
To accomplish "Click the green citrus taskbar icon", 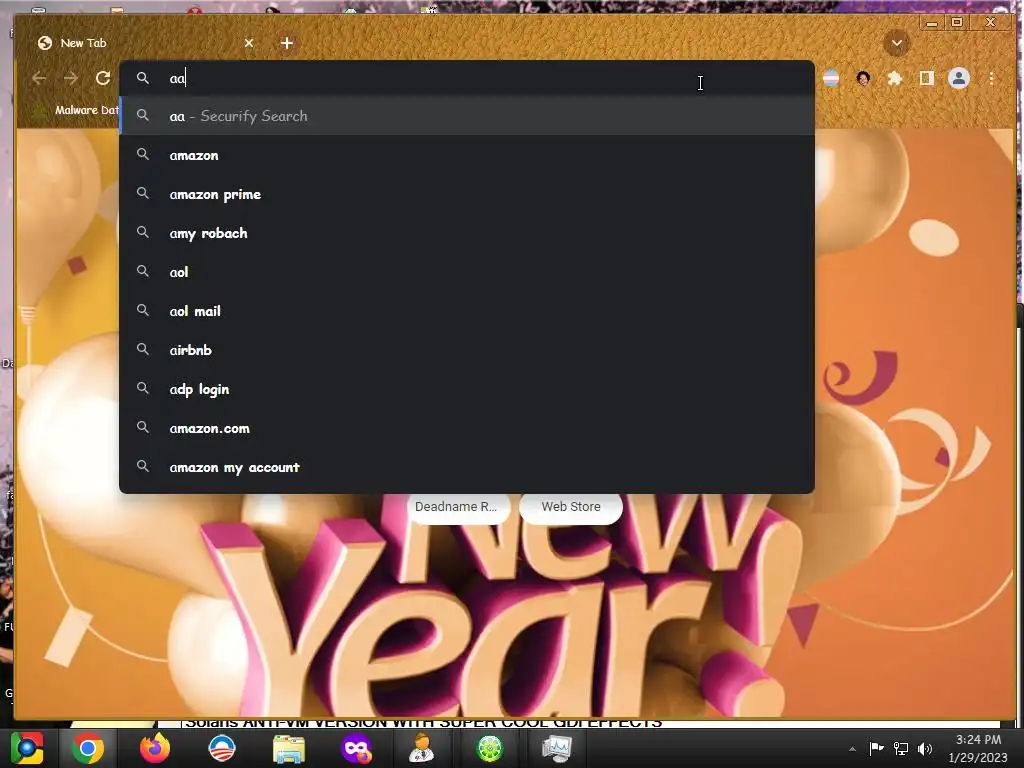I will 490,748.
